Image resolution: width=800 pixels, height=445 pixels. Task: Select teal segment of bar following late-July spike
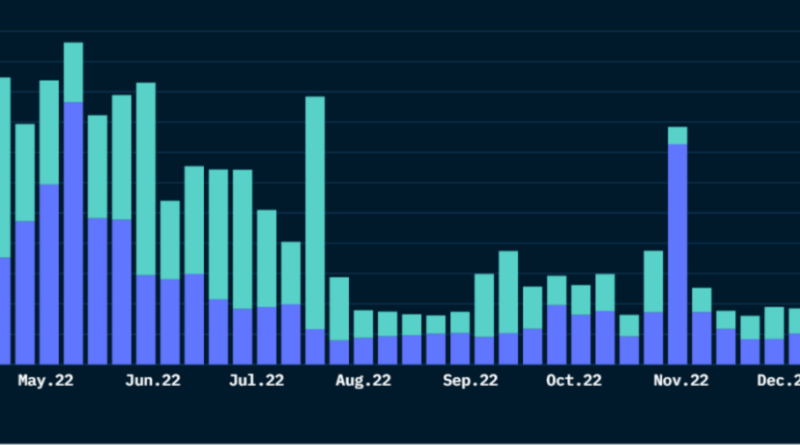point(339,308)
